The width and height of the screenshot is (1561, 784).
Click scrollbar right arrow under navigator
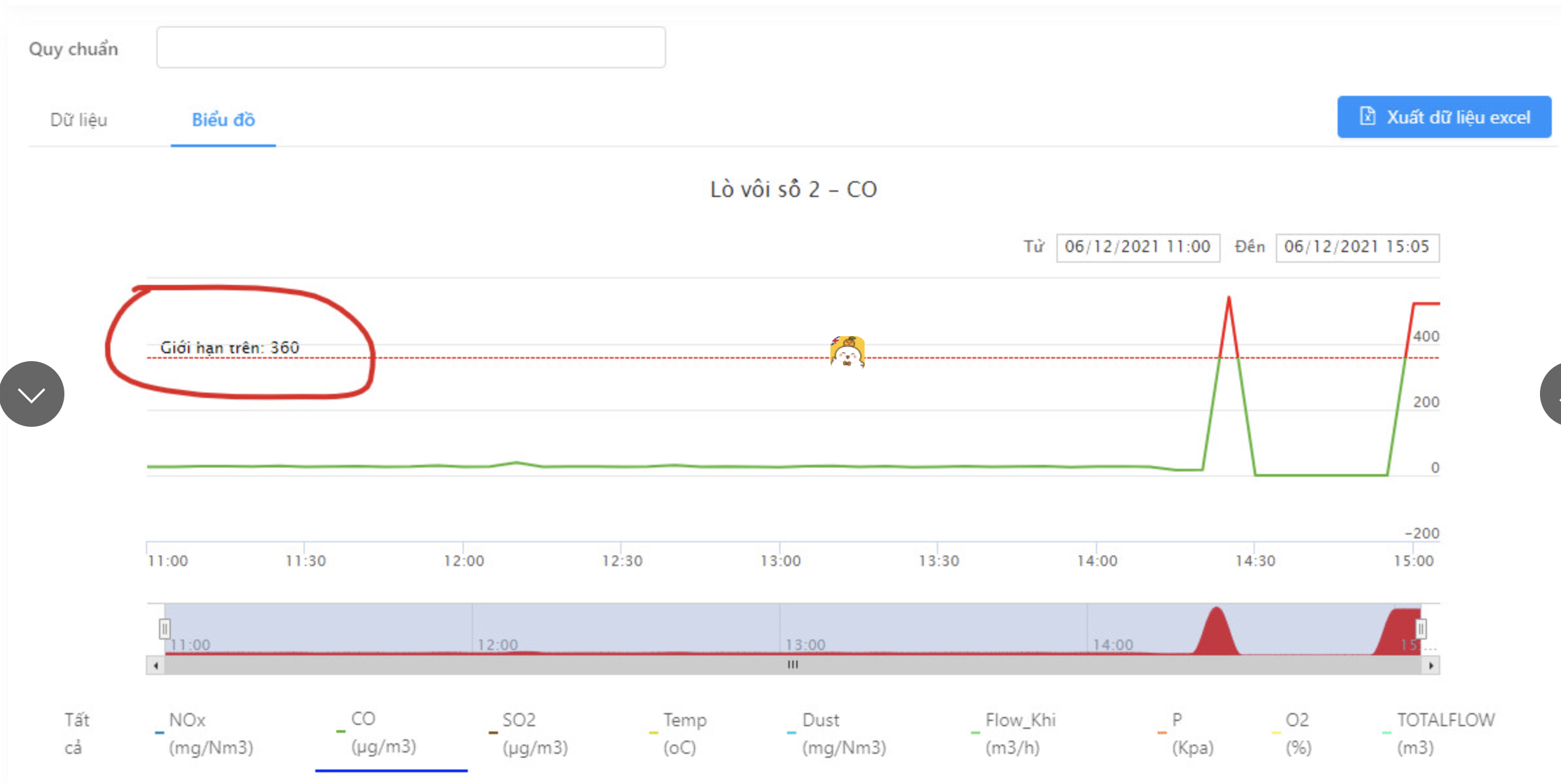click(1431, 665)
